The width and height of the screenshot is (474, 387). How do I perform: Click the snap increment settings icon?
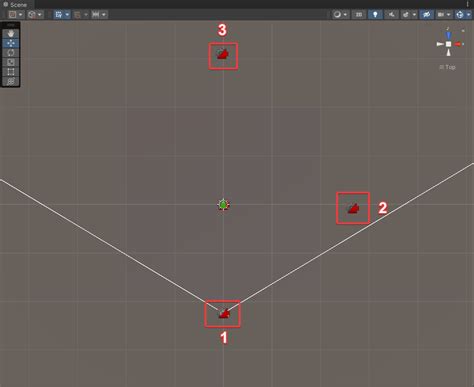pyautogui.click(x=96, y=14)
